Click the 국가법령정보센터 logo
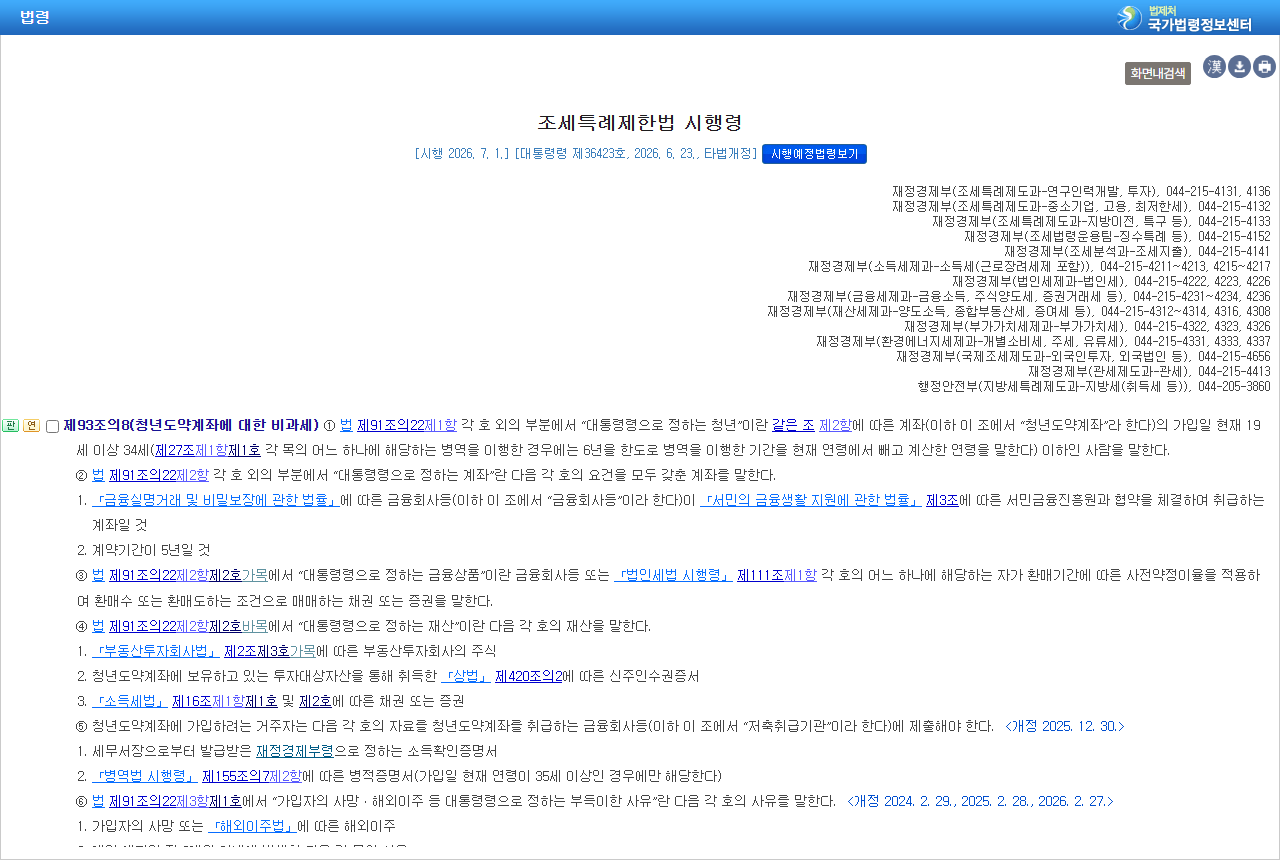The image size is (1280, 860). [x=1184, y=18]
